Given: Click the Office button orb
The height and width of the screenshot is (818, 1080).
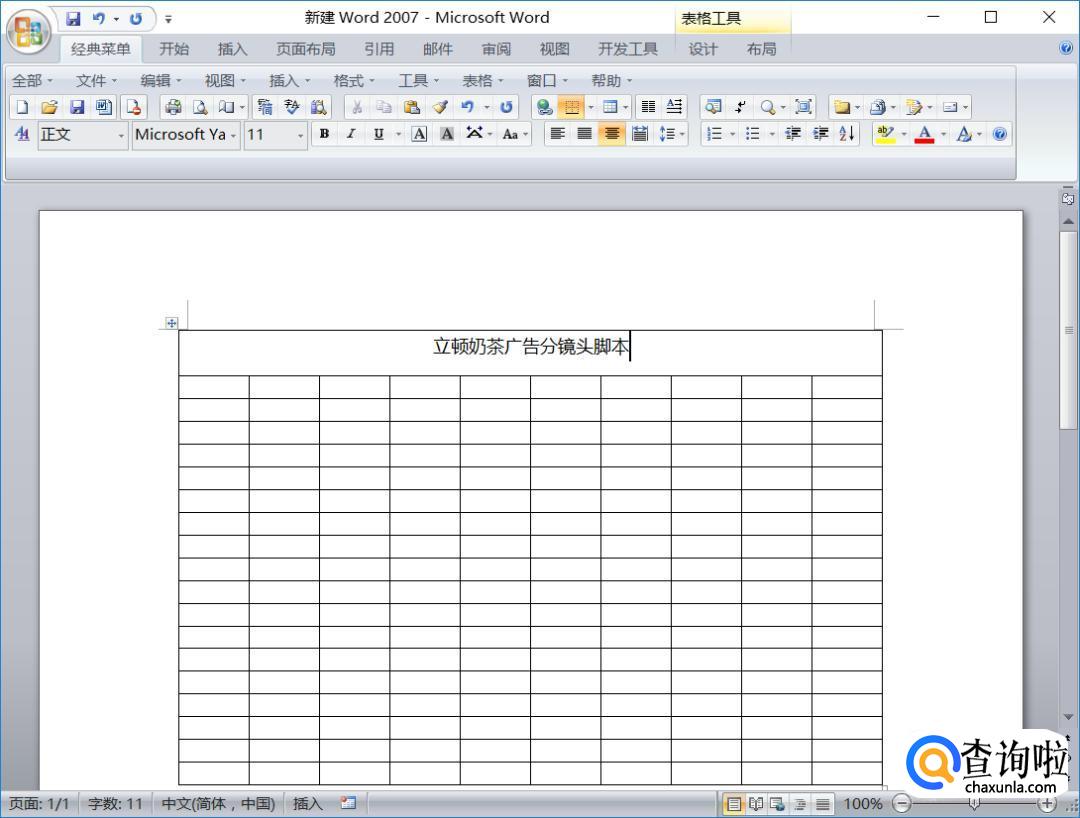Looking at the screenshot, I should 28,30.
